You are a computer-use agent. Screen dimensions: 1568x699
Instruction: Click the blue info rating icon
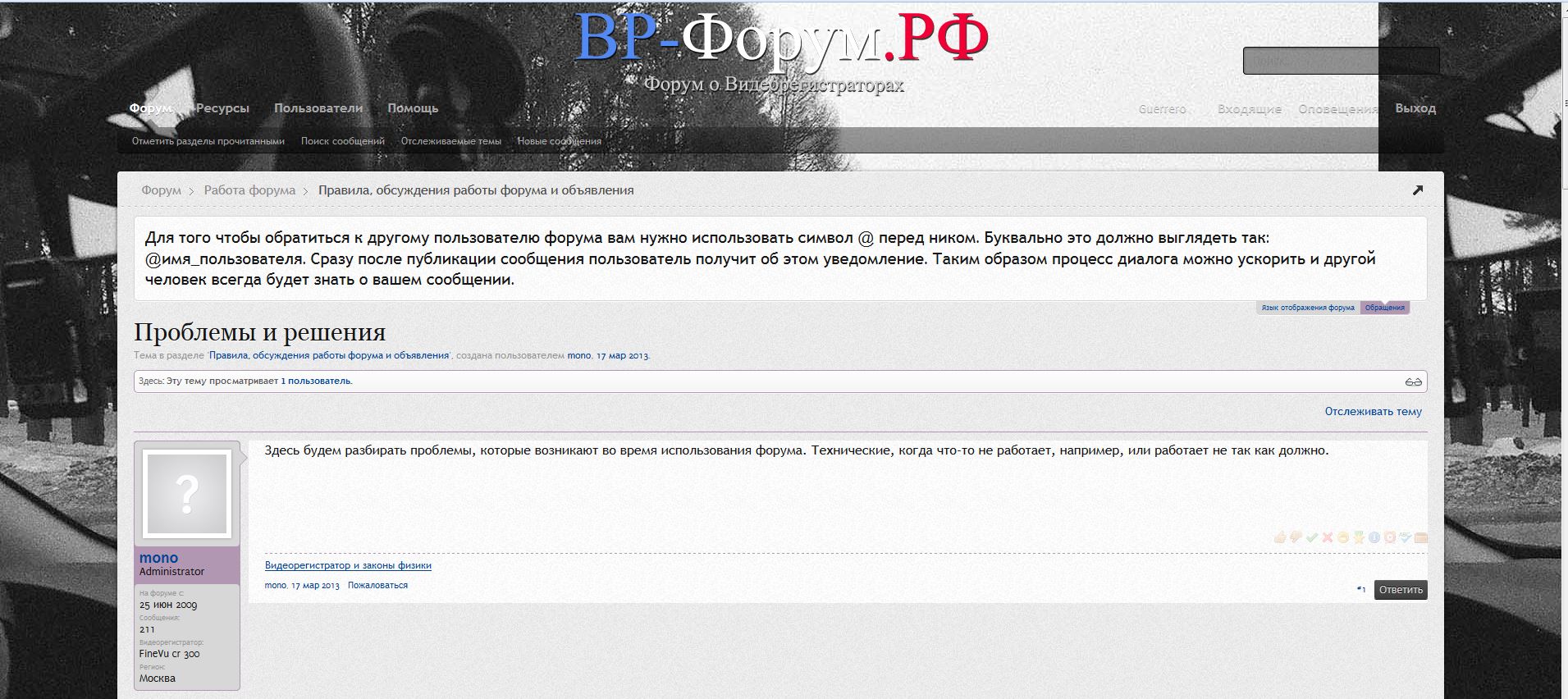(1374, 537)
